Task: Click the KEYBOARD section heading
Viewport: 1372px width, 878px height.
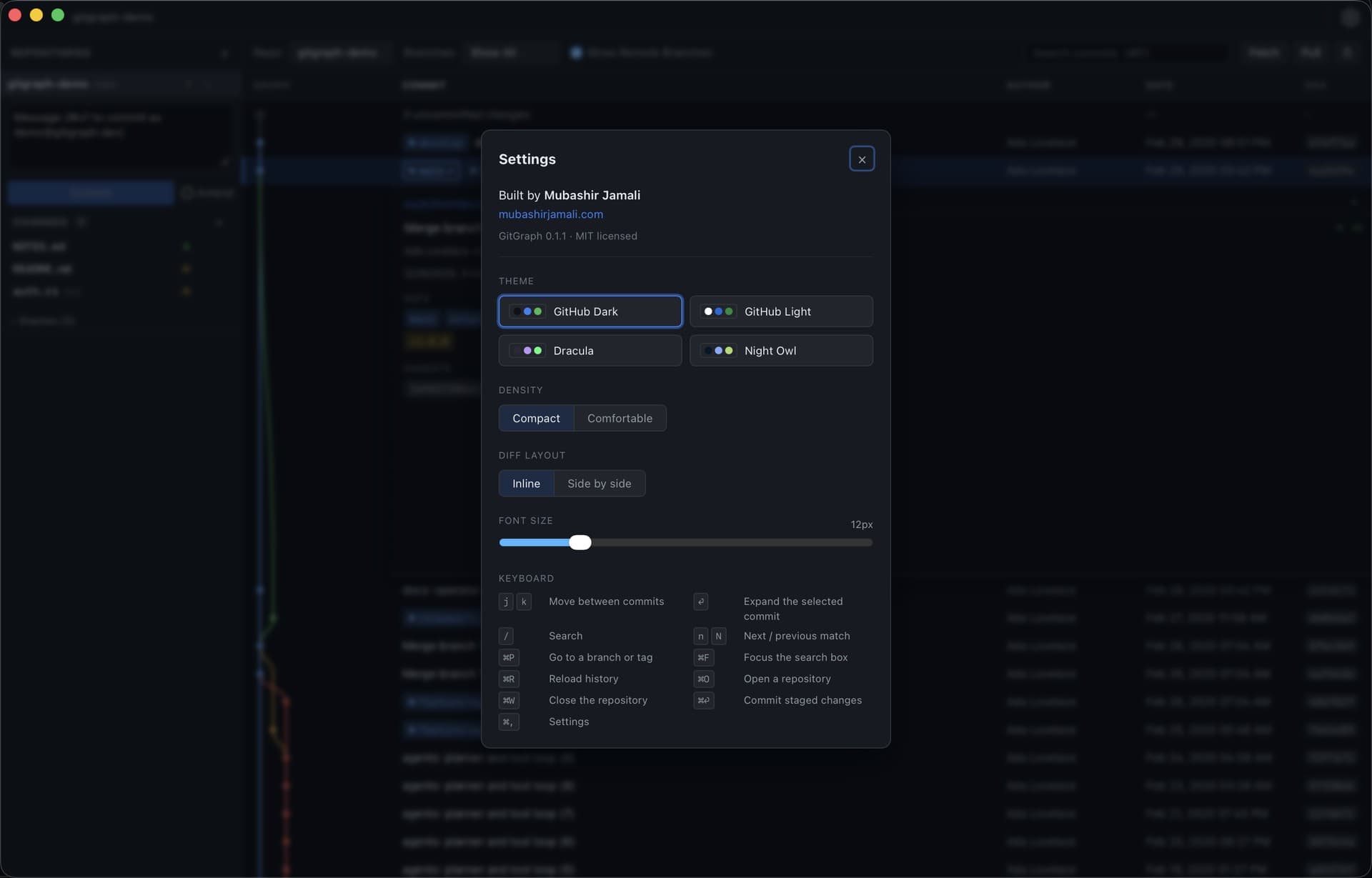Action: click(527, 579)
